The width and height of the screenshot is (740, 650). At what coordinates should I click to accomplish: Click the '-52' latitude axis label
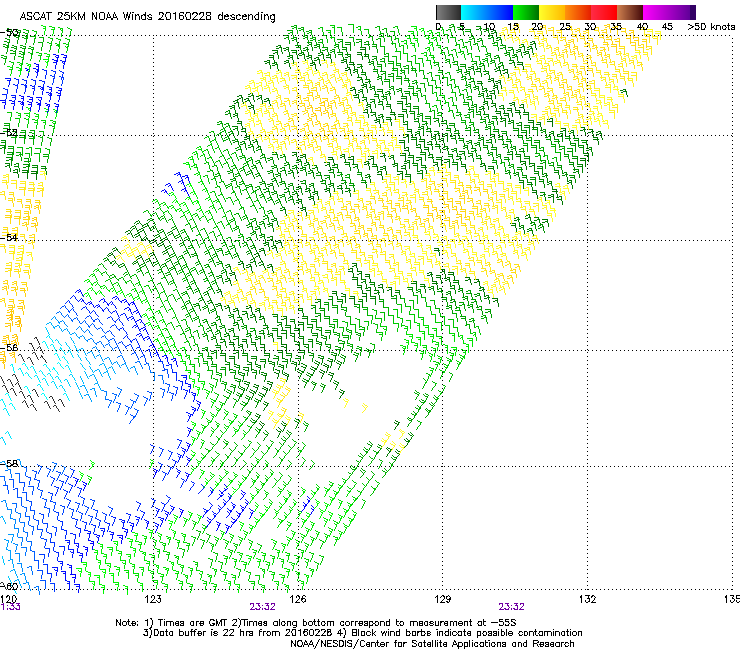click(x=9, y=132)
